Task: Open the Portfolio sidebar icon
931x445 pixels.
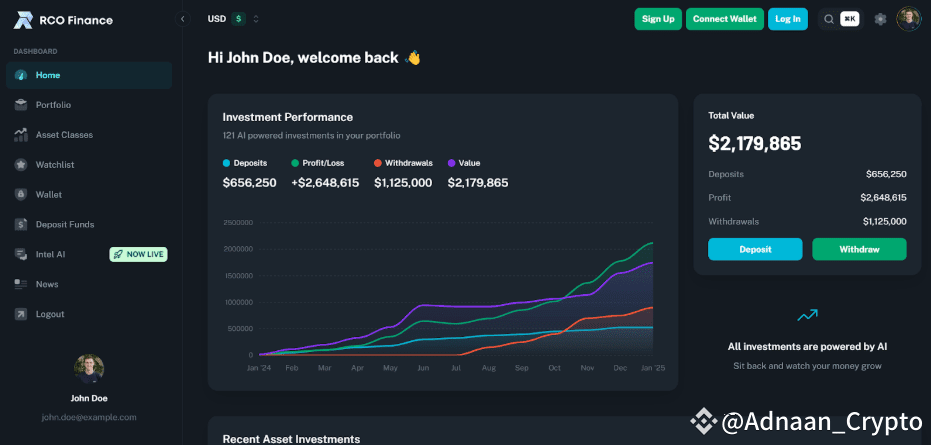Action: tap(21, 105)
